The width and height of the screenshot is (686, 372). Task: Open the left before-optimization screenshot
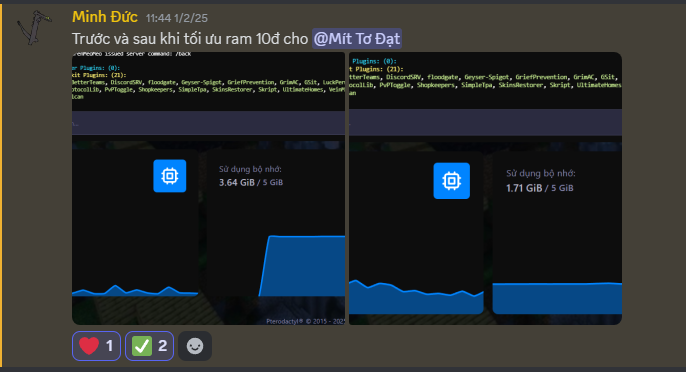[x=208, y=188]
